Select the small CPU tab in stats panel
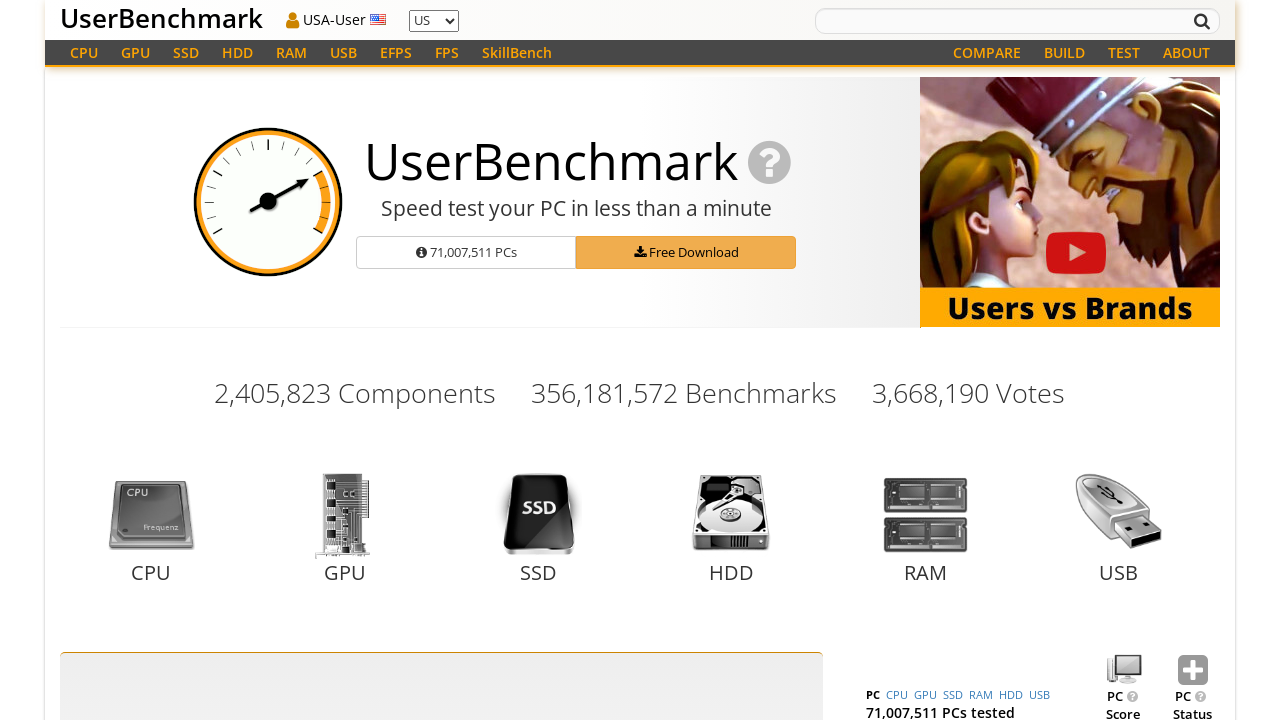Screen dimensions: 1280x720 tap(897, 695)
